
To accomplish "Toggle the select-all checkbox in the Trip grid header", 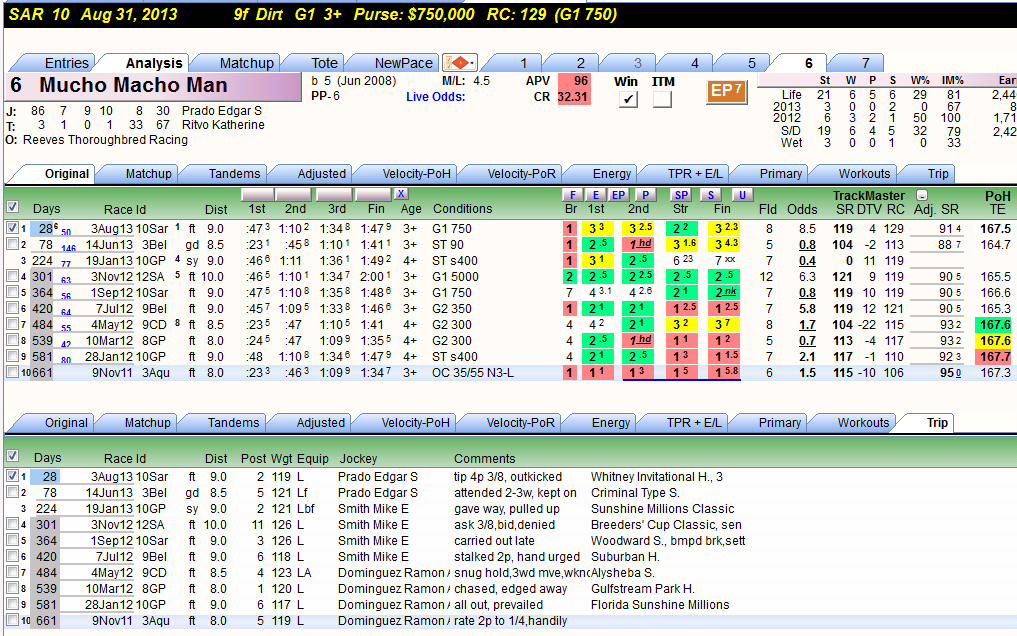I will pyautogui.click(x=12, y=456).
